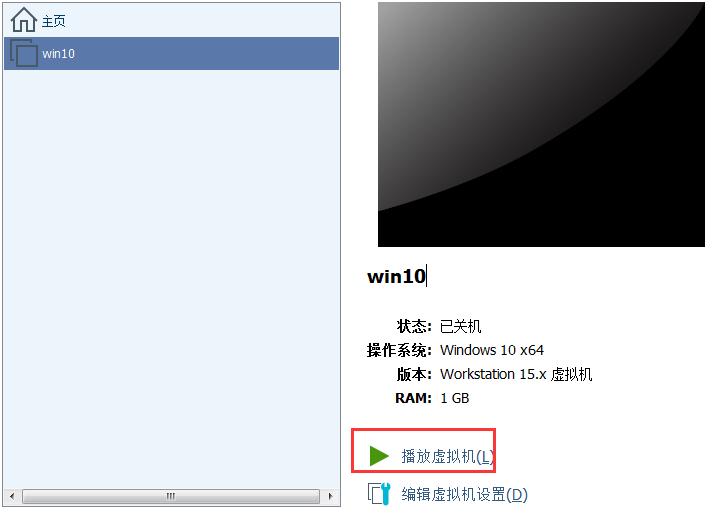Viewport: 728px width, 520px height.
Task: Click the bold win10 title field
Action: tap(396, 277)
